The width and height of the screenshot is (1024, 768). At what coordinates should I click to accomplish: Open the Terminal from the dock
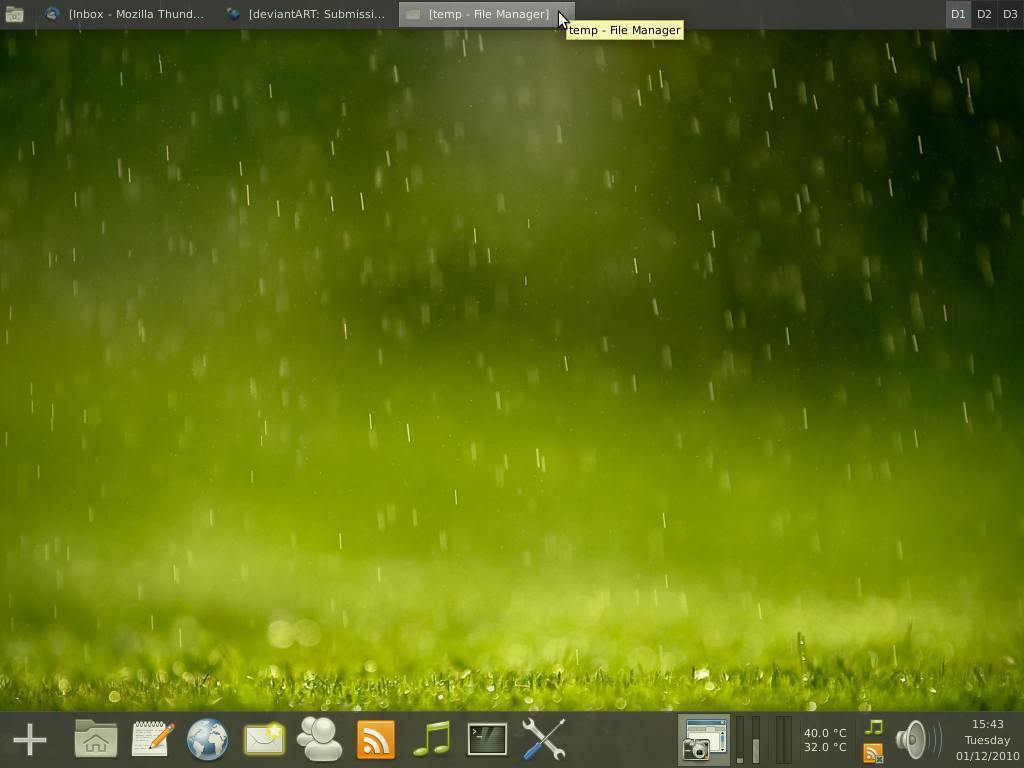click(487, 740)
